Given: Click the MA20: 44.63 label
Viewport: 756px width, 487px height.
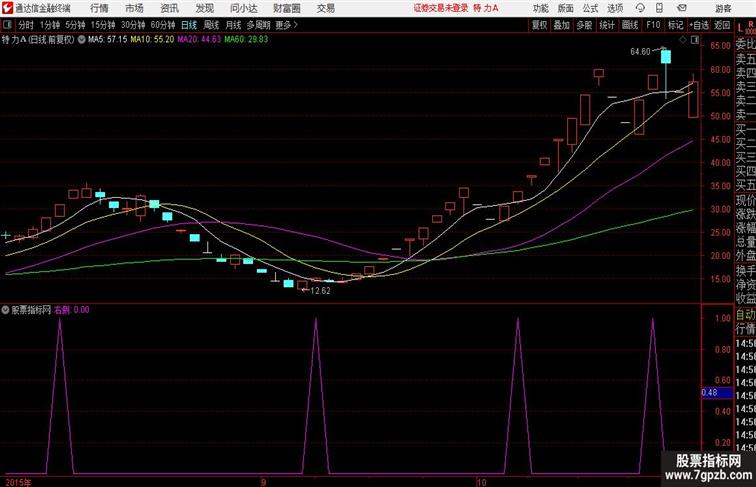Looking at the screenshot, I should tap(199, 40).
